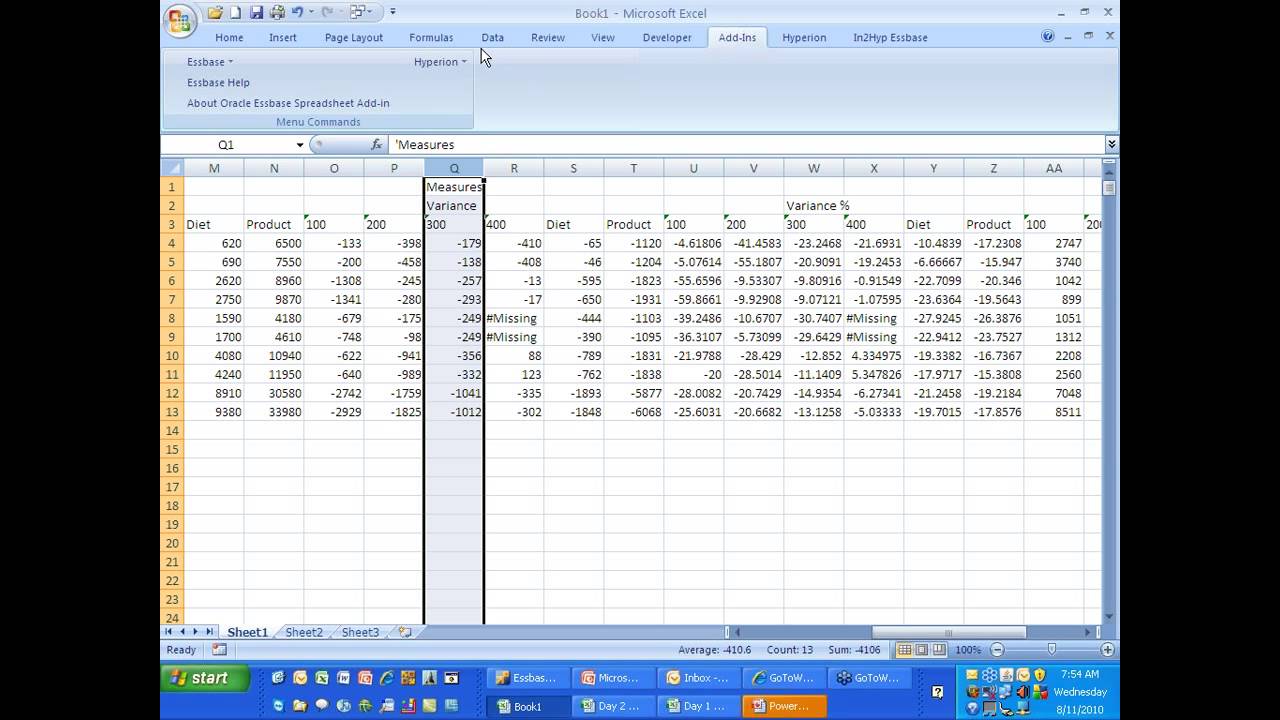Open the Name Box dropdown arrow
The width and height of the screenshot is (1280, 720).
(299, 145)
